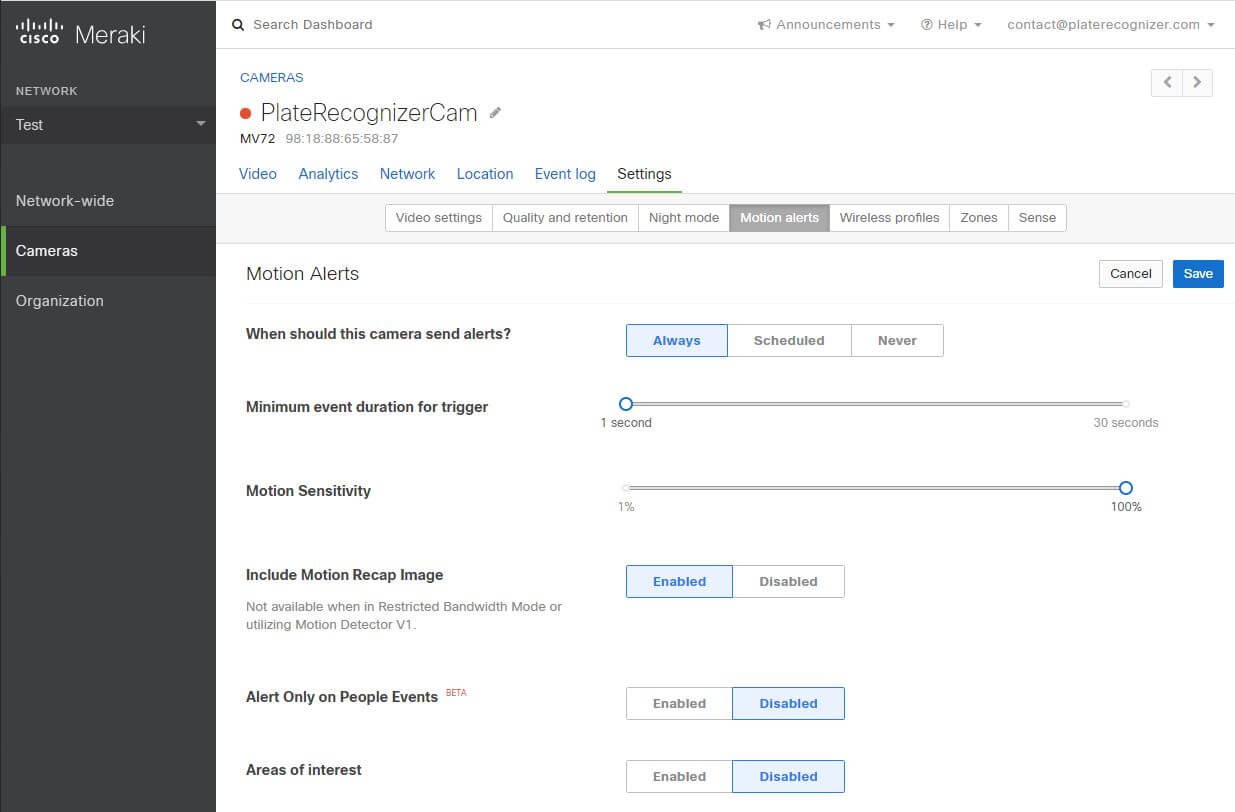Click the 30 seconds end of duration slider
Viewport: 1235px width, 812px height.
[1126, 404]
